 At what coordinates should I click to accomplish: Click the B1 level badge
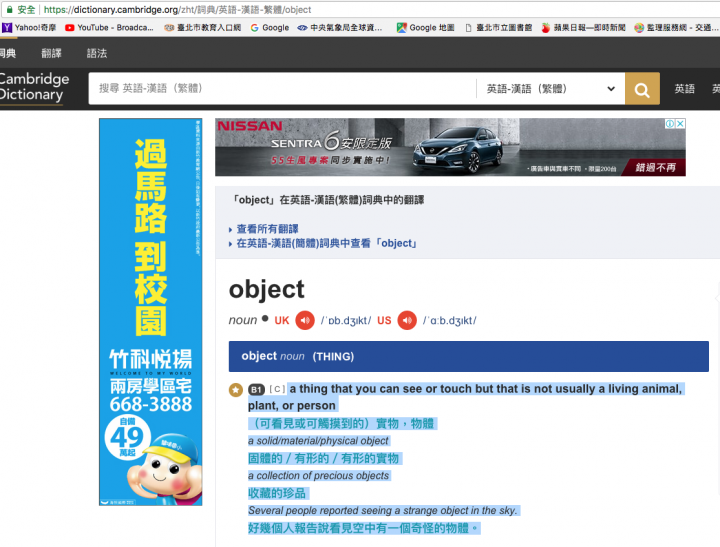(256, 389)
